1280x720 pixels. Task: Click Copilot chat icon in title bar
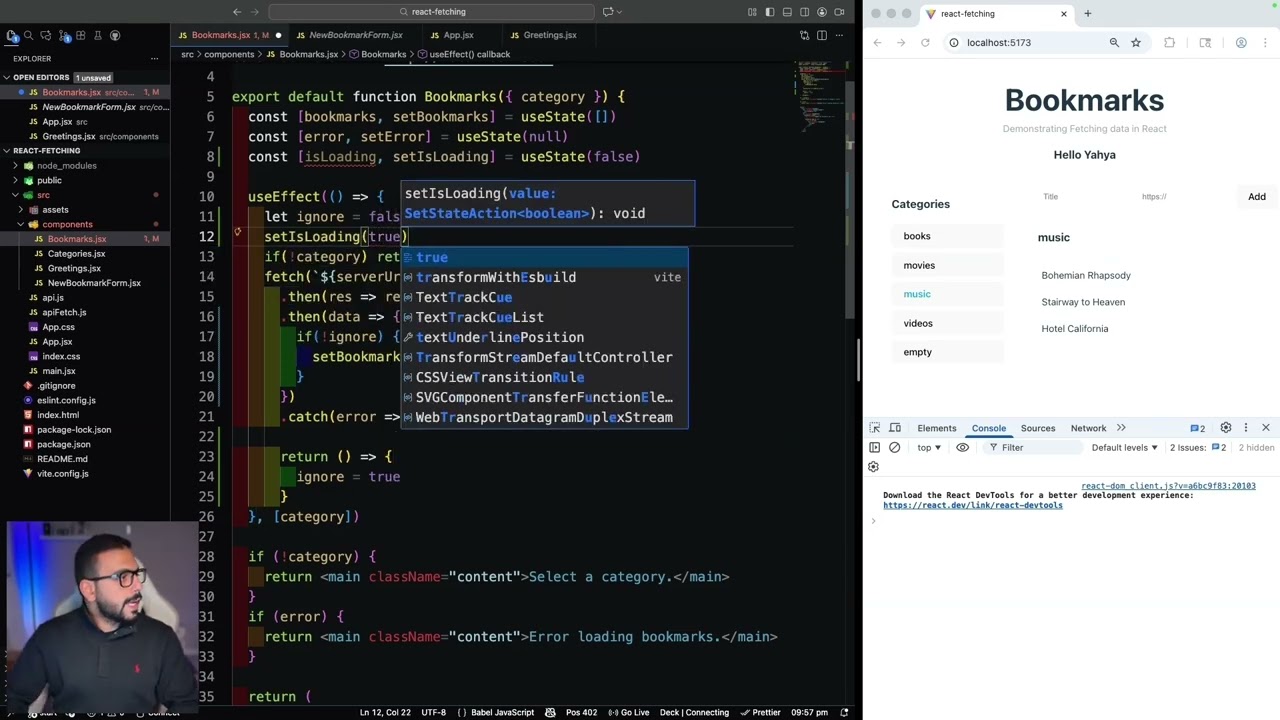click(x=609, y=12)
